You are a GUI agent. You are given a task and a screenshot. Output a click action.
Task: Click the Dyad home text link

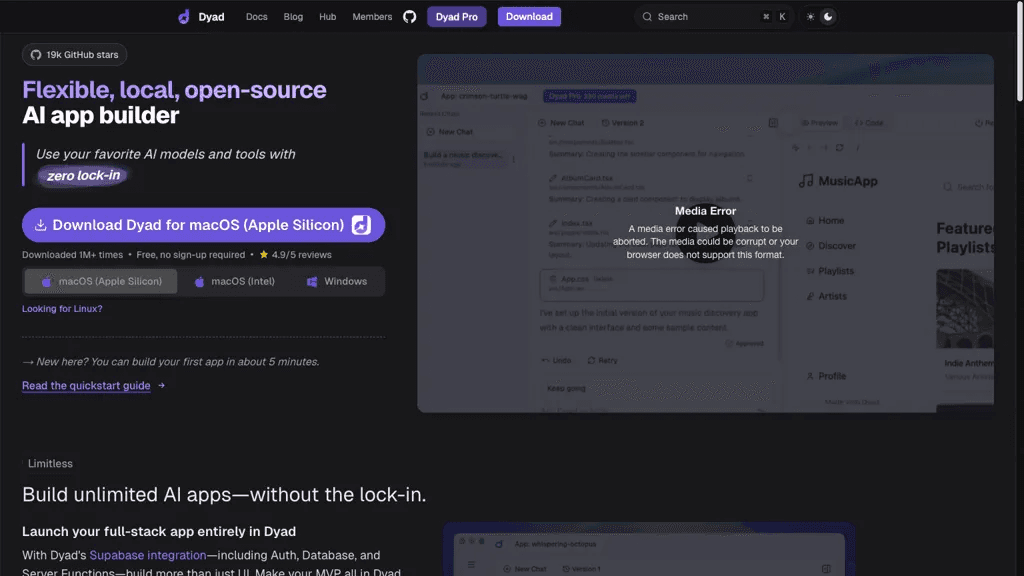click(211, 16)
